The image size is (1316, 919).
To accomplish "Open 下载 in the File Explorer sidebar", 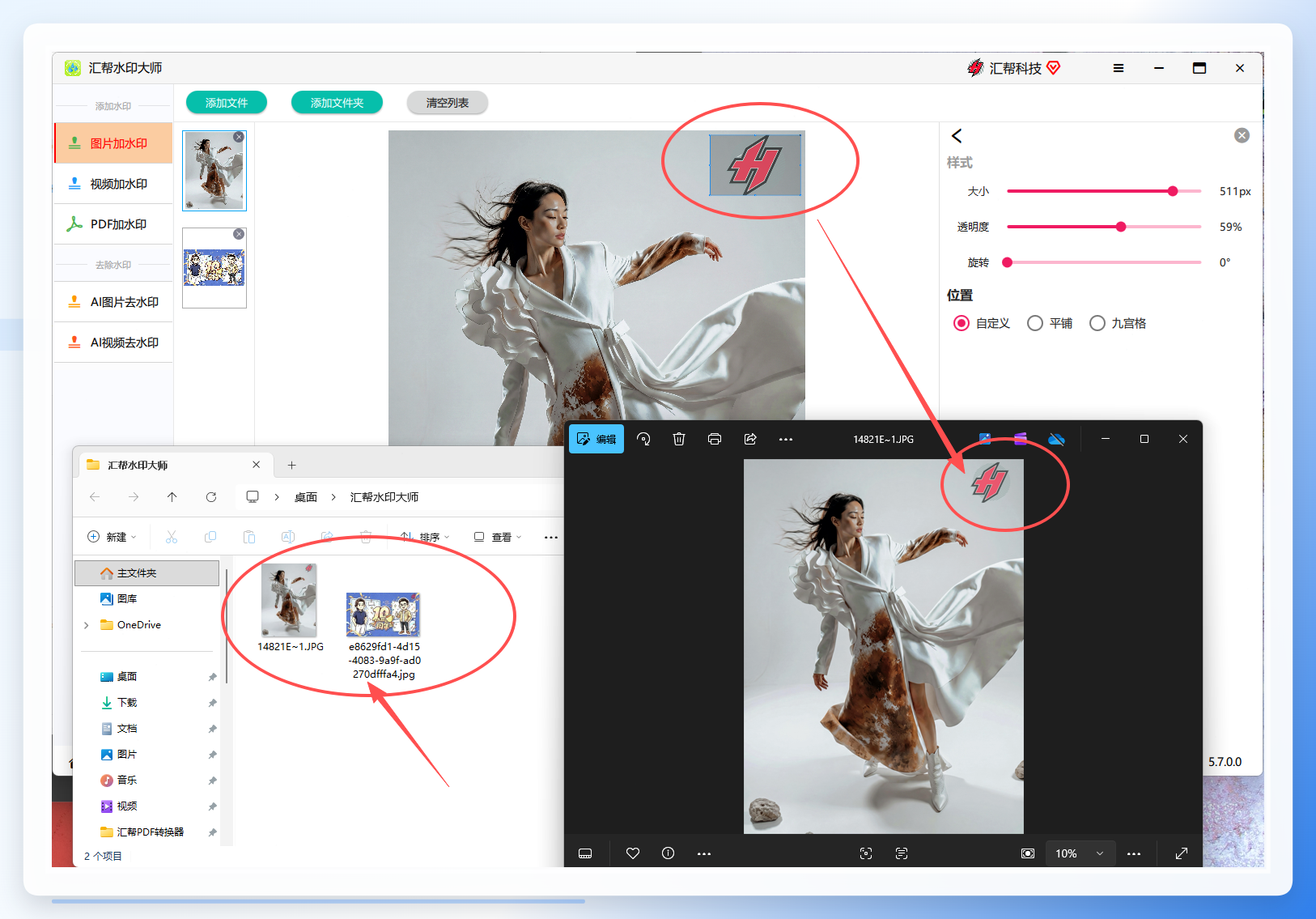I will pos(127,703).
